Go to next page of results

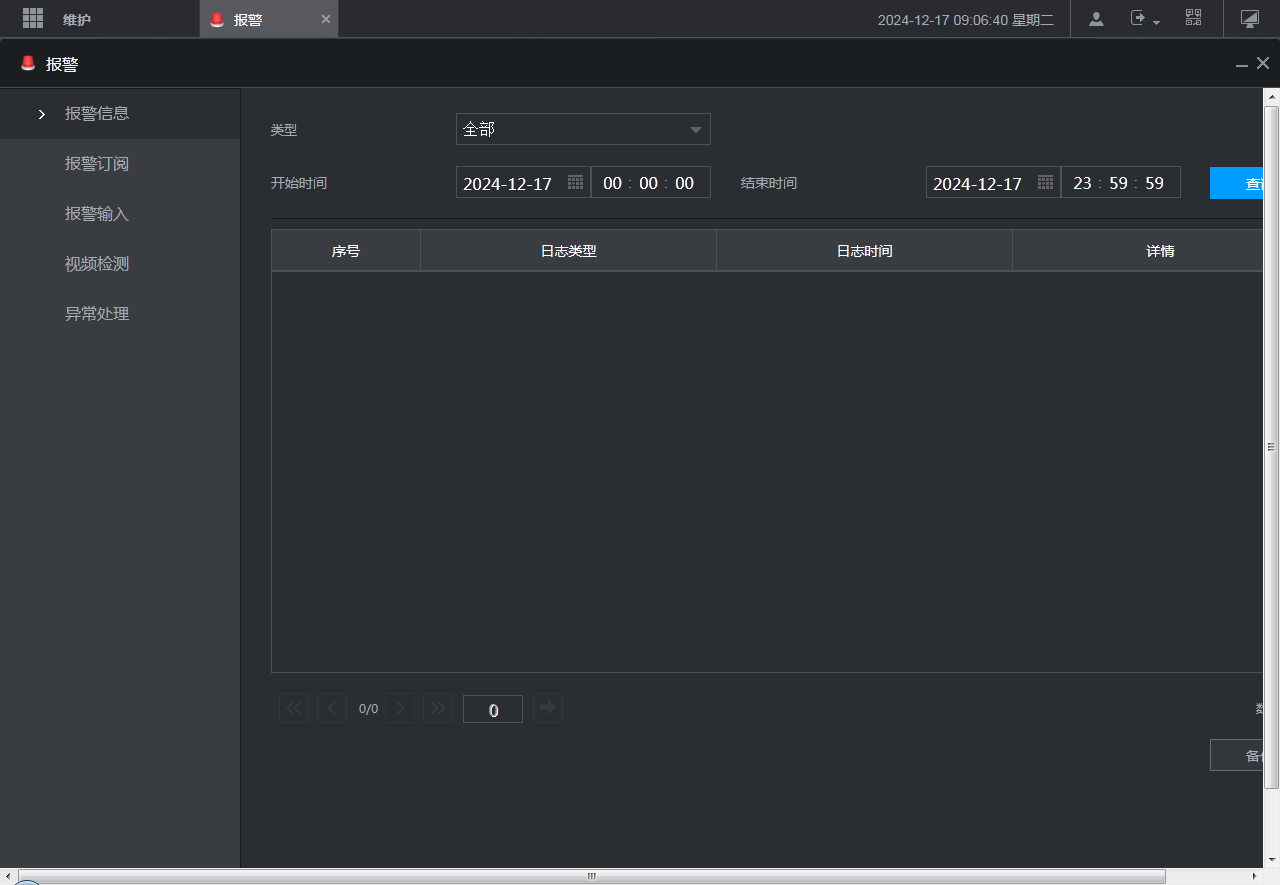pyautogui.click(x=400, y=708)
